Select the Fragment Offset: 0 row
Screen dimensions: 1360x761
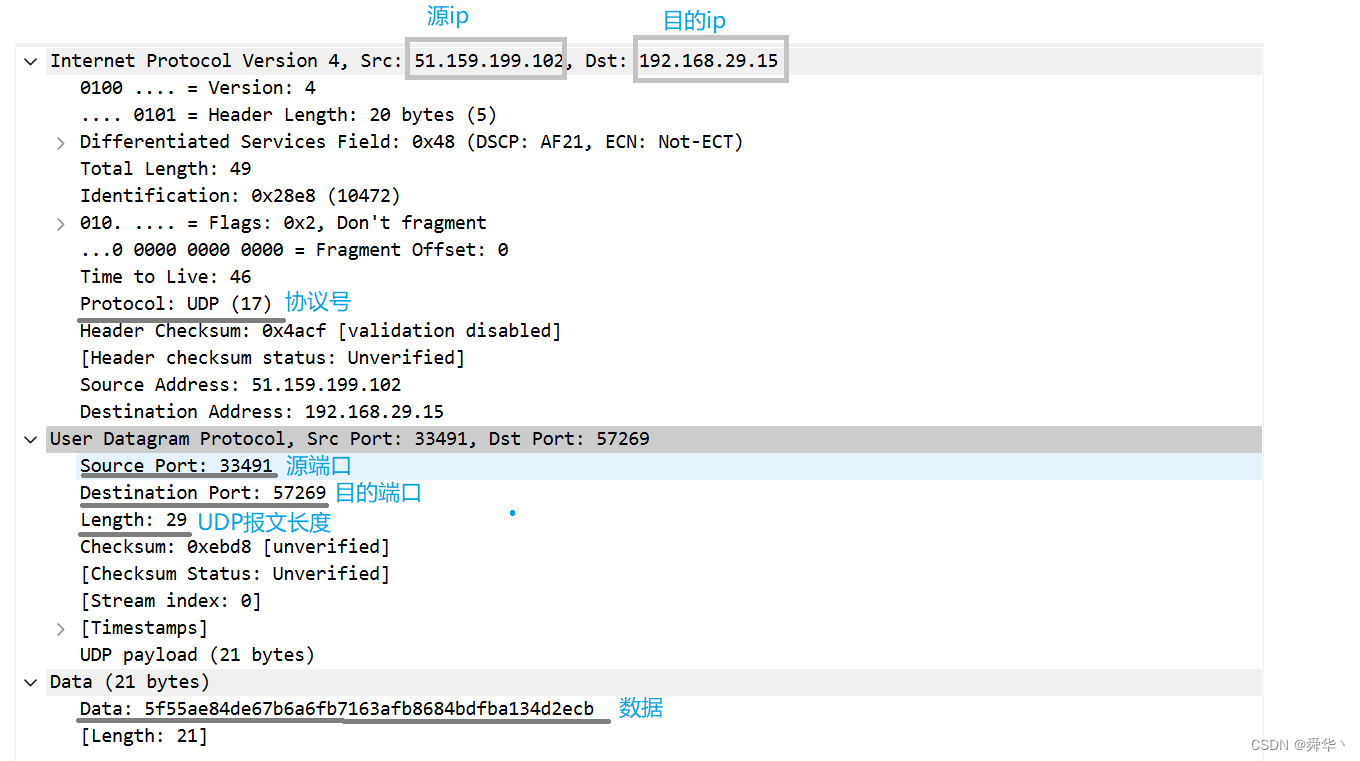click(294, 250)
